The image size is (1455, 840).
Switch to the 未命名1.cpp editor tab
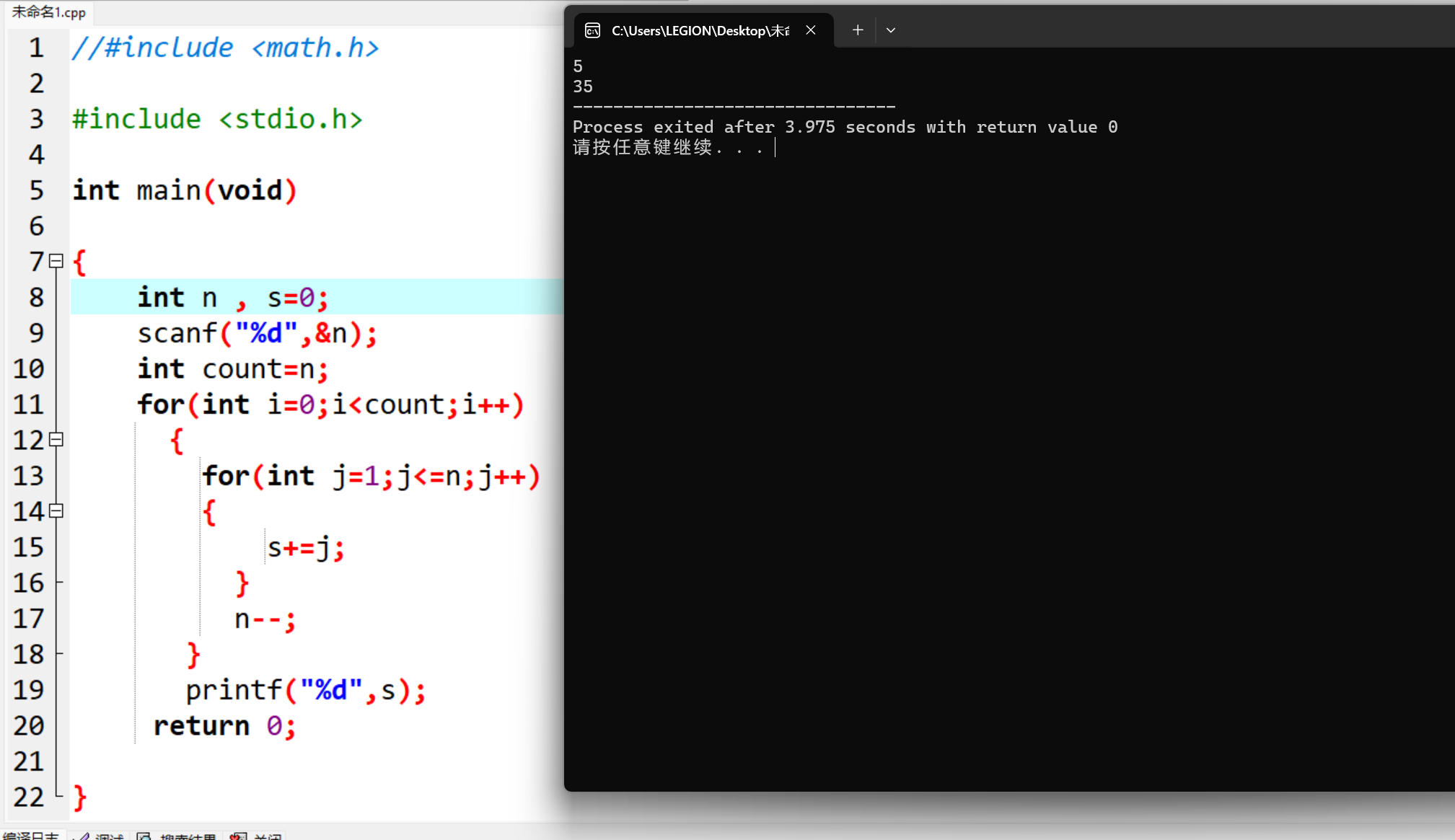(48, 12)
